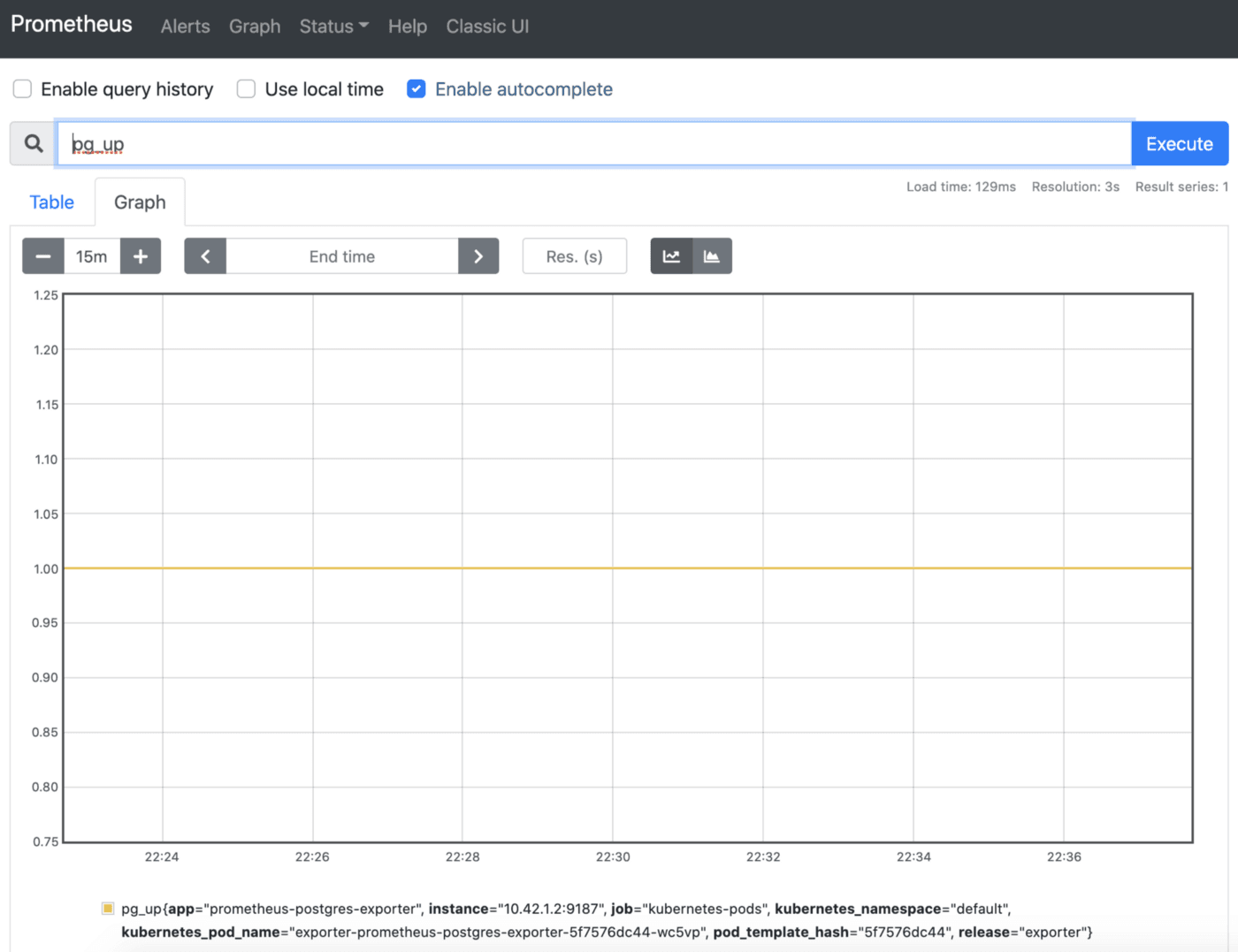
Task: Open Alerts in the navigation bar
Action: click(185, 27)
